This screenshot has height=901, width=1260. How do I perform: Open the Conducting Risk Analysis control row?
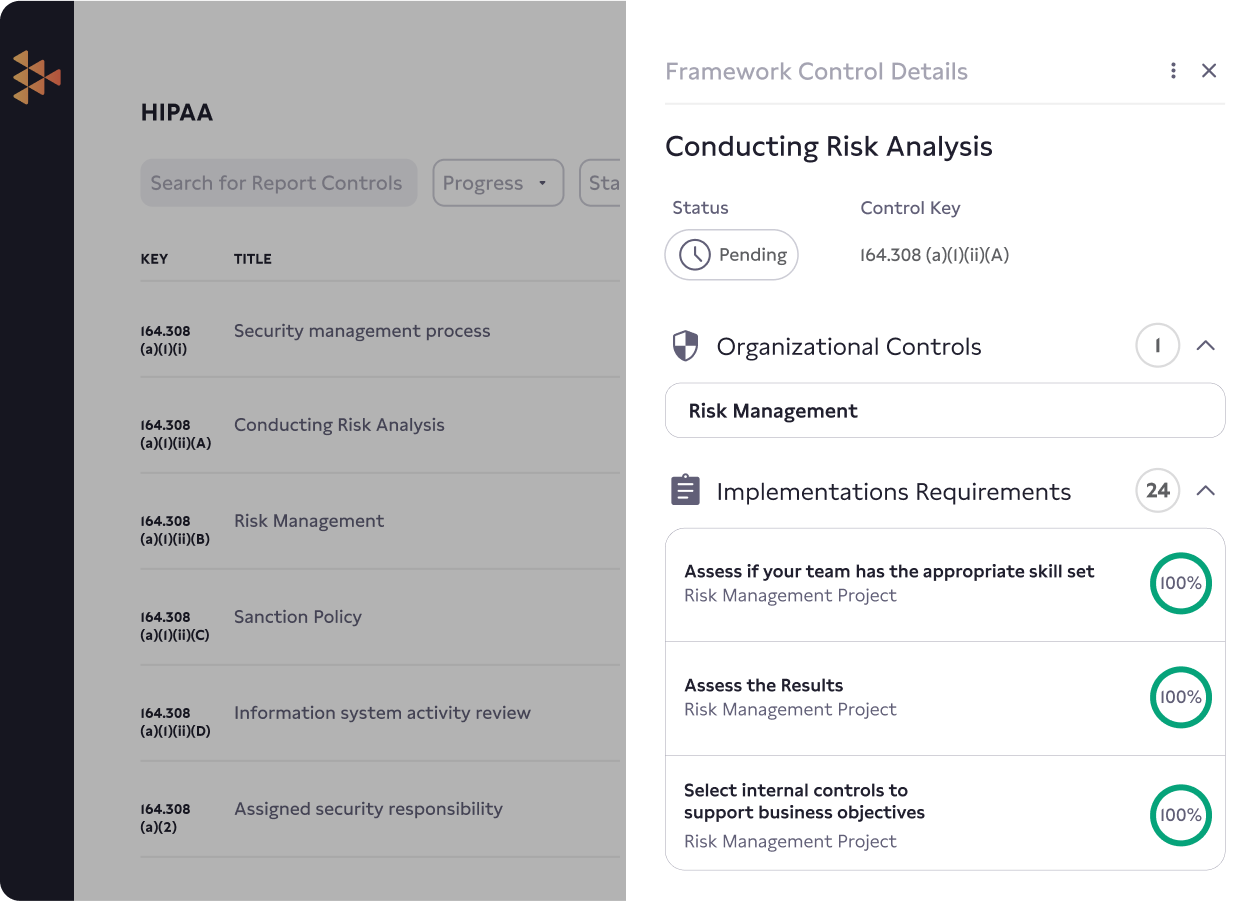coord(380,425)
